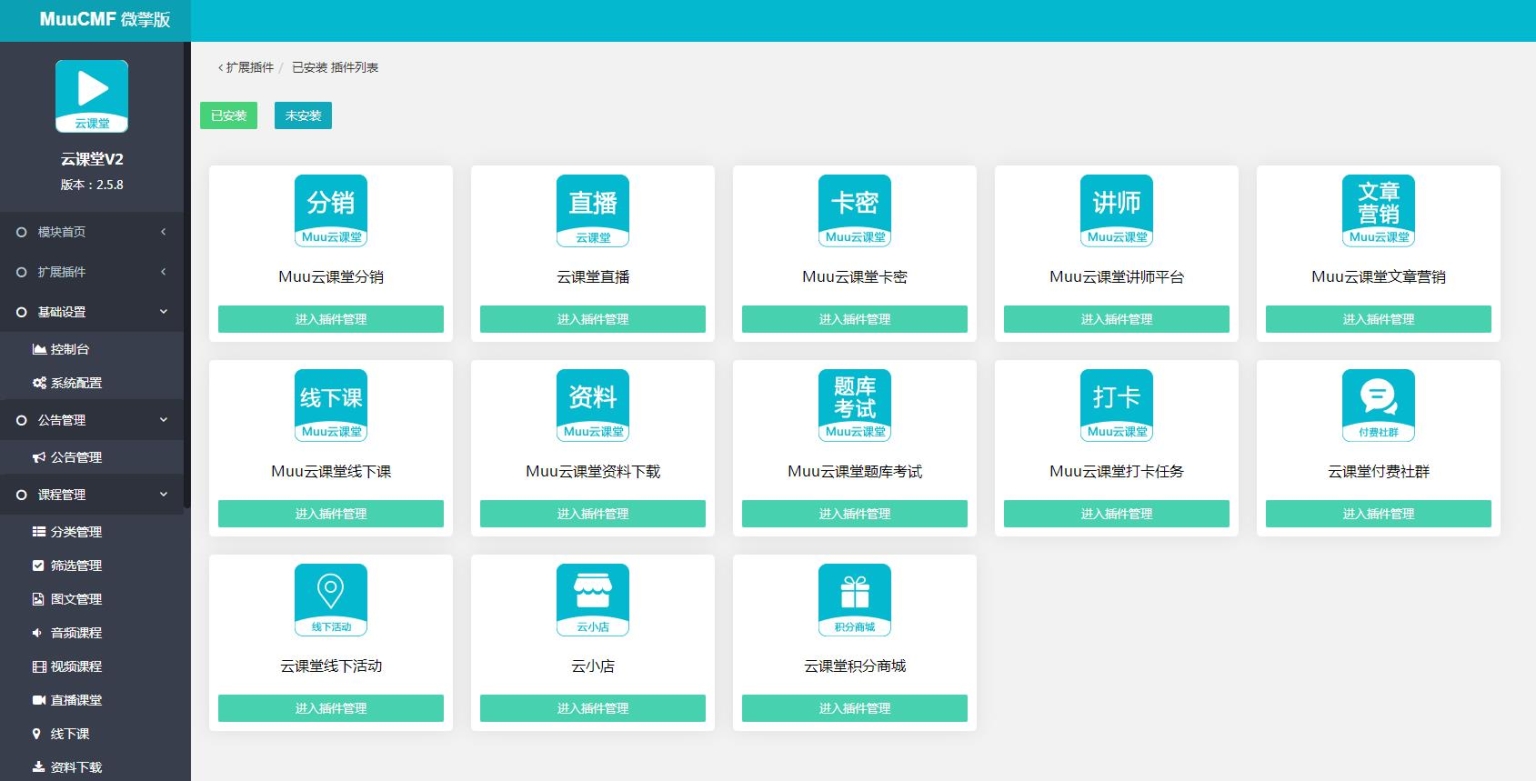The width and height of the screenshot is (1536, 781).
Task: Open the 云课堂直播 plugin icon
Action: (x=592, y=210)
